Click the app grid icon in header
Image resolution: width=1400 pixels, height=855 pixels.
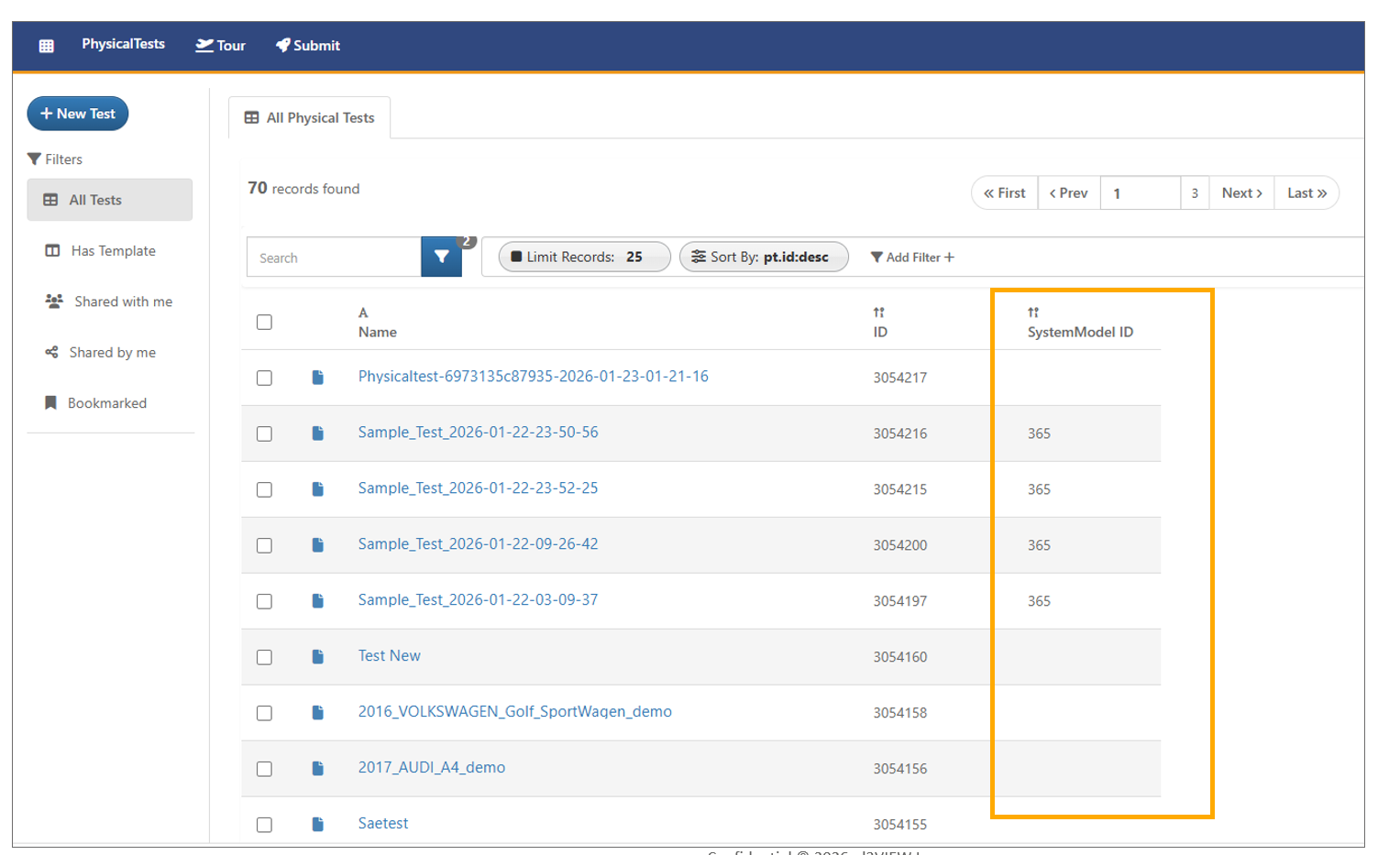47,46
